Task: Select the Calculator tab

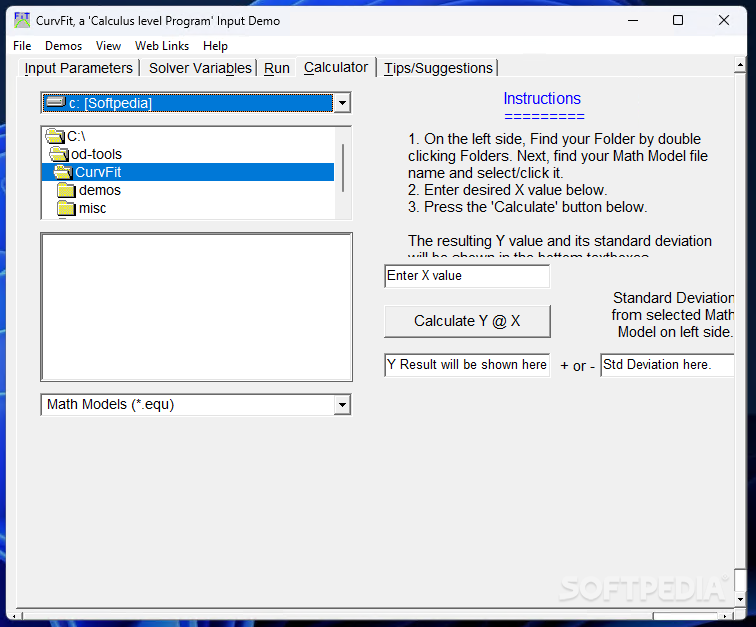Action: pos(336,67)
